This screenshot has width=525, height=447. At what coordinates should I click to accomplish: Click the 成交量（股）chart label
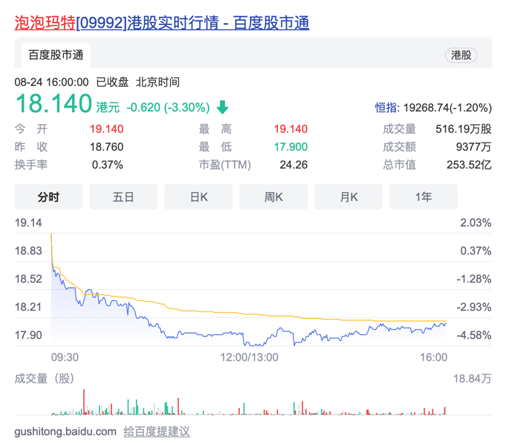(x=45, y=379)
